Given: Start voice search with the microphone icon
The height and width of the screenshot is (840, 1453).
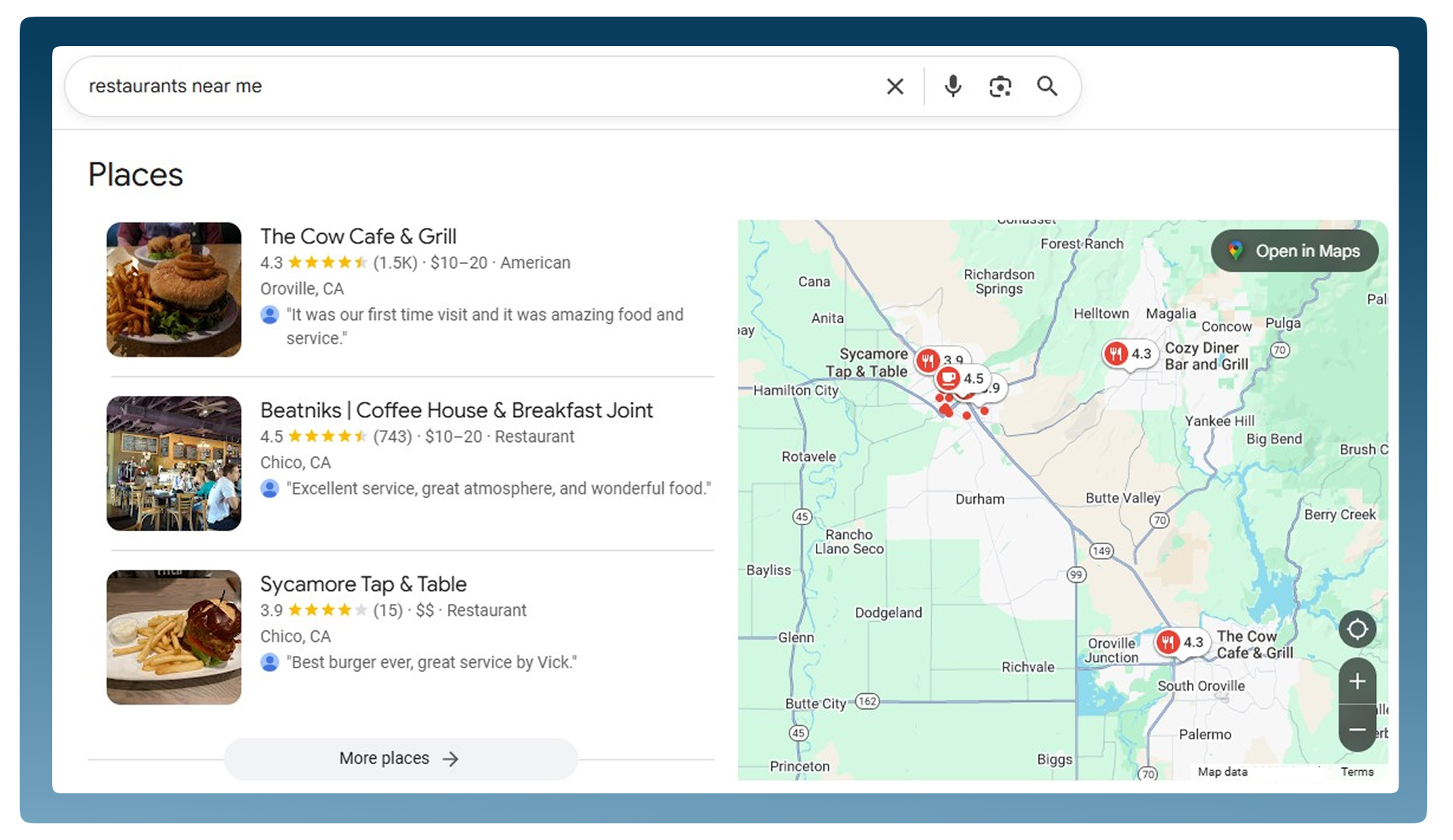Looking at the screenshot, I should point(953,86).
